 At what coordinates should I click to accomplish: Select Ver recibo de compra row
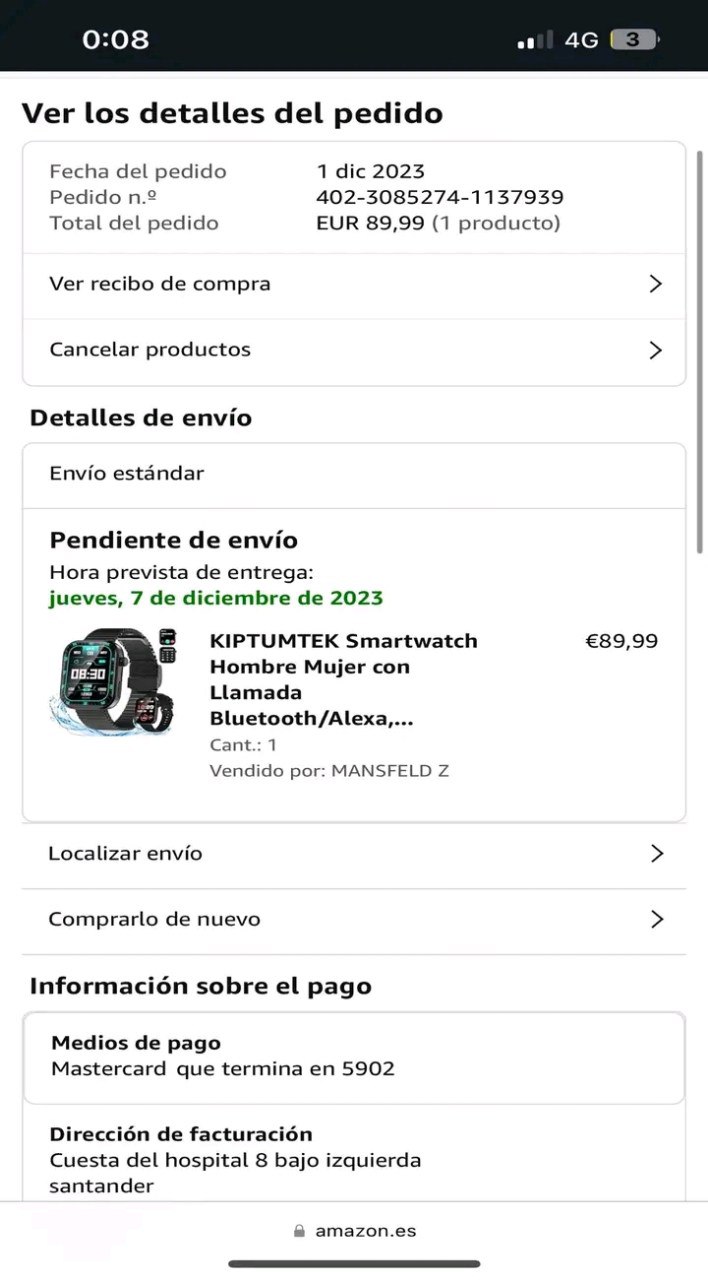[354, 284]
